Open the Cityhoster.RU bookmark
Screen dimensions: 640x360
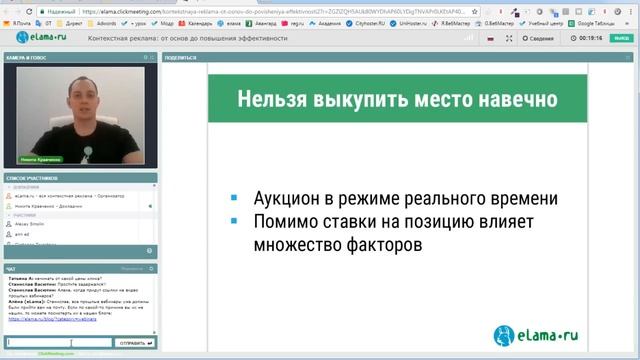tap(365, 24)
